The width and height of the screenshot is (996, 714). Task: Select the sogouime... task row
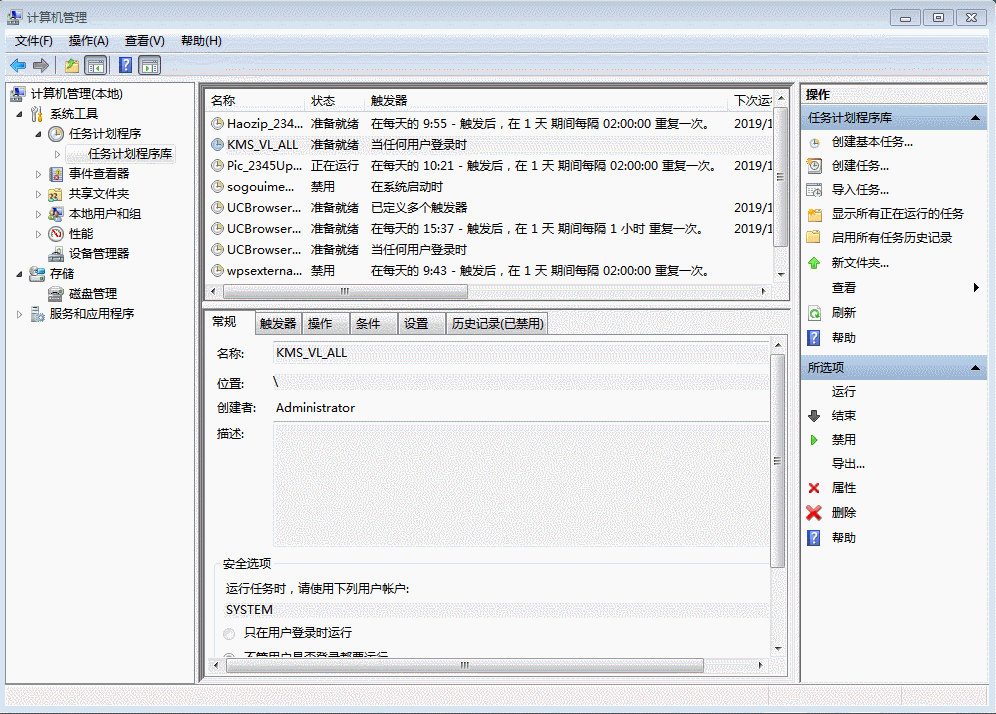click(x=489, y=187)
